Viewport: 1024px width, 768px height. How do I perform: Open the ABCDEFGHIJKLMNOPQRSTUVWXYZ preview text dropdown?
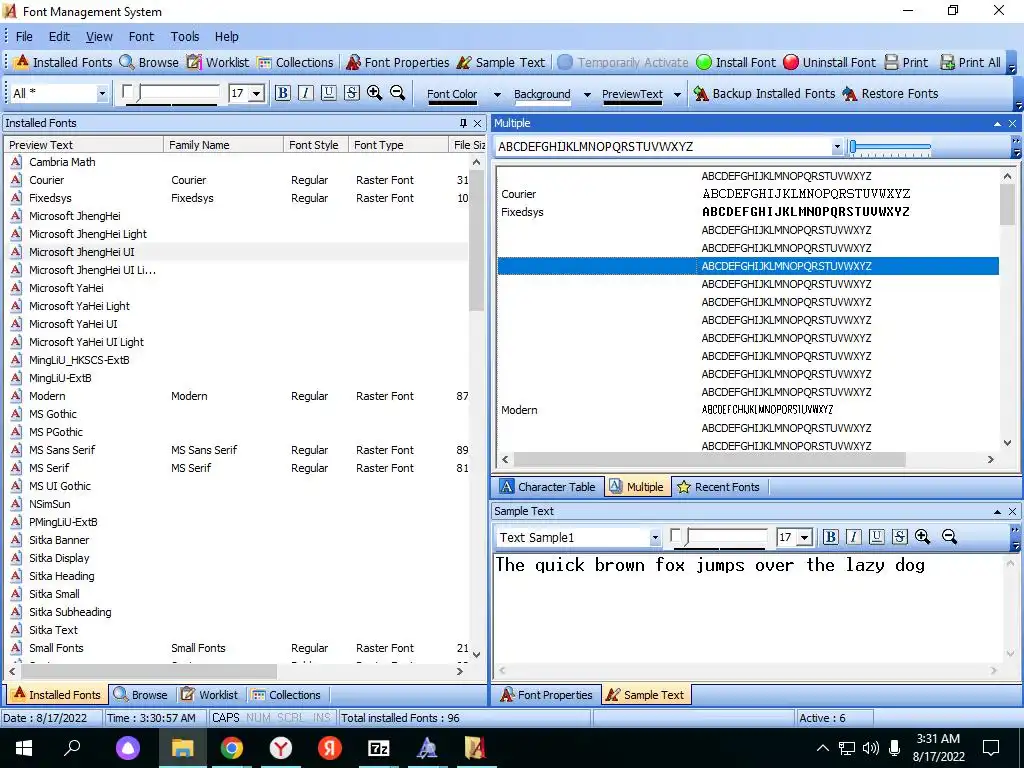point(837,147)
